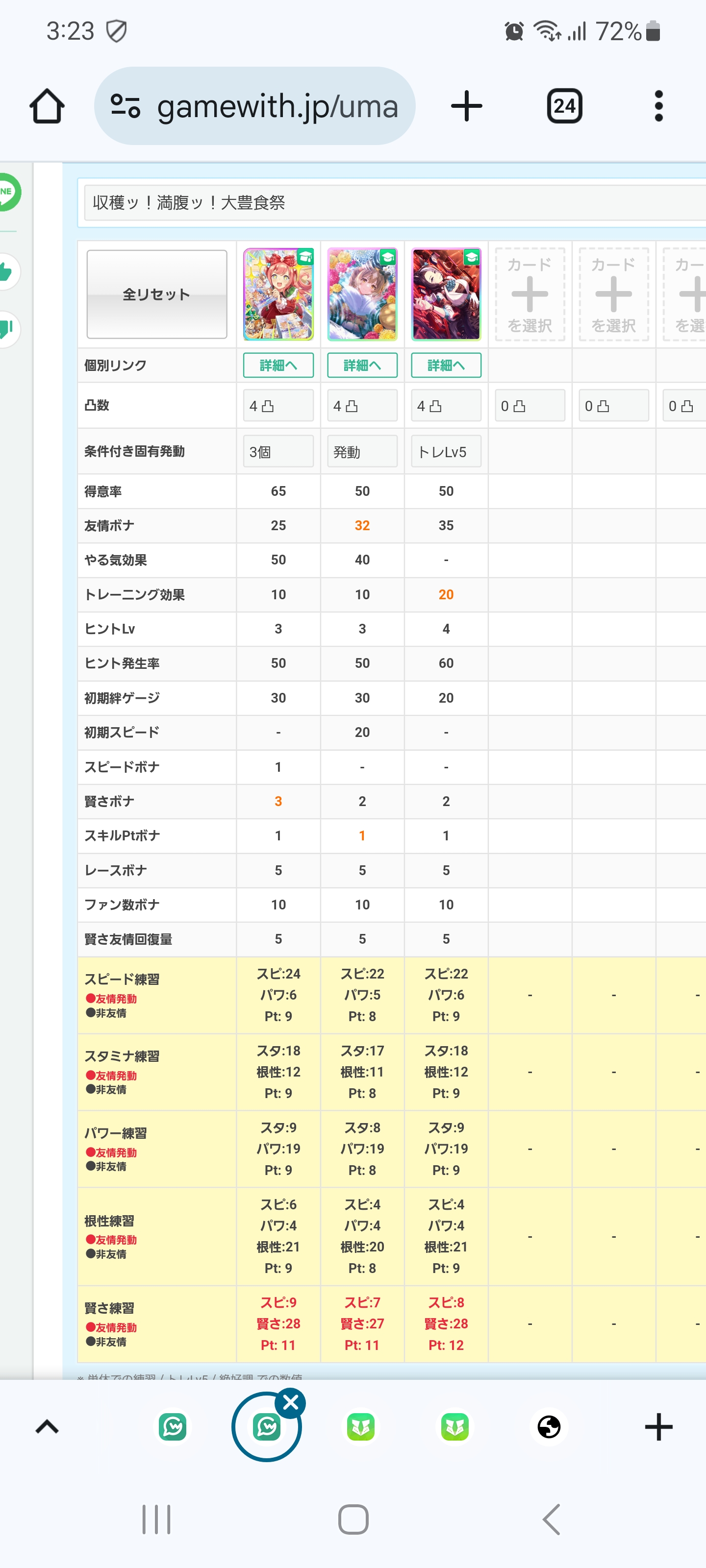Open 凸数 dropdown for first card
This screenshot has width=706, height=1568.
click(278, 405)
